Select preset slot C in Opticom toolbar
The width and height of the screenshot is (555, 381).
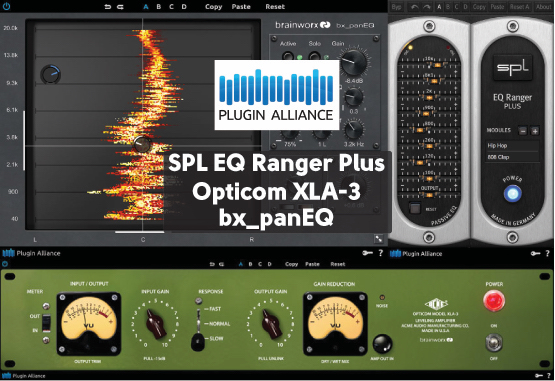(260, 264)
